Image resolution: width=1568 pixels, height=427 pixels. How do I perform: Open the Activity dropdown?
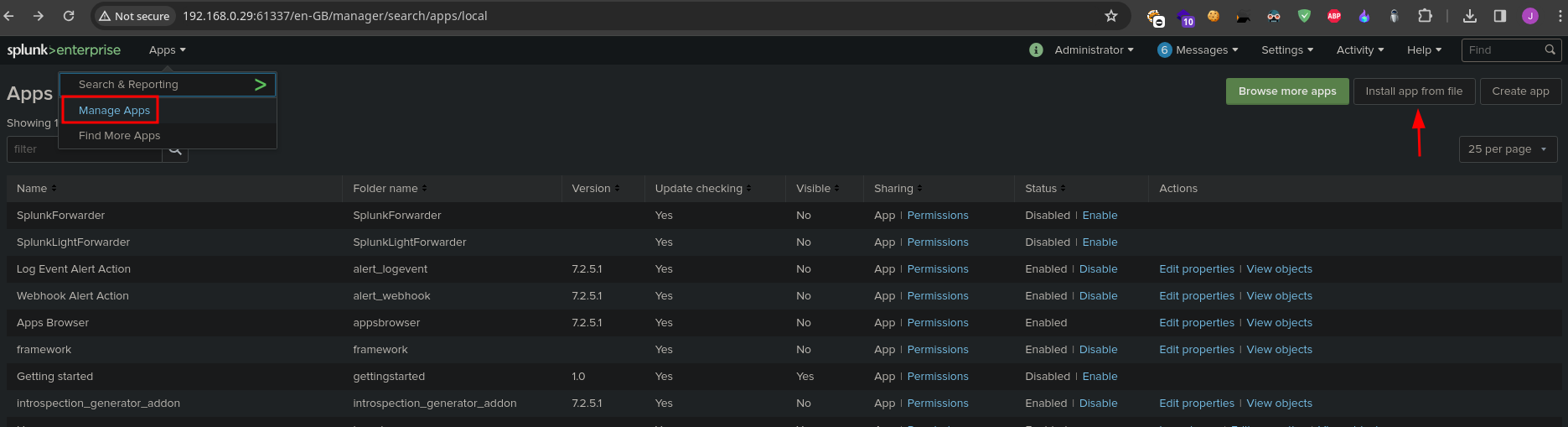click(x=1360, y=50)
